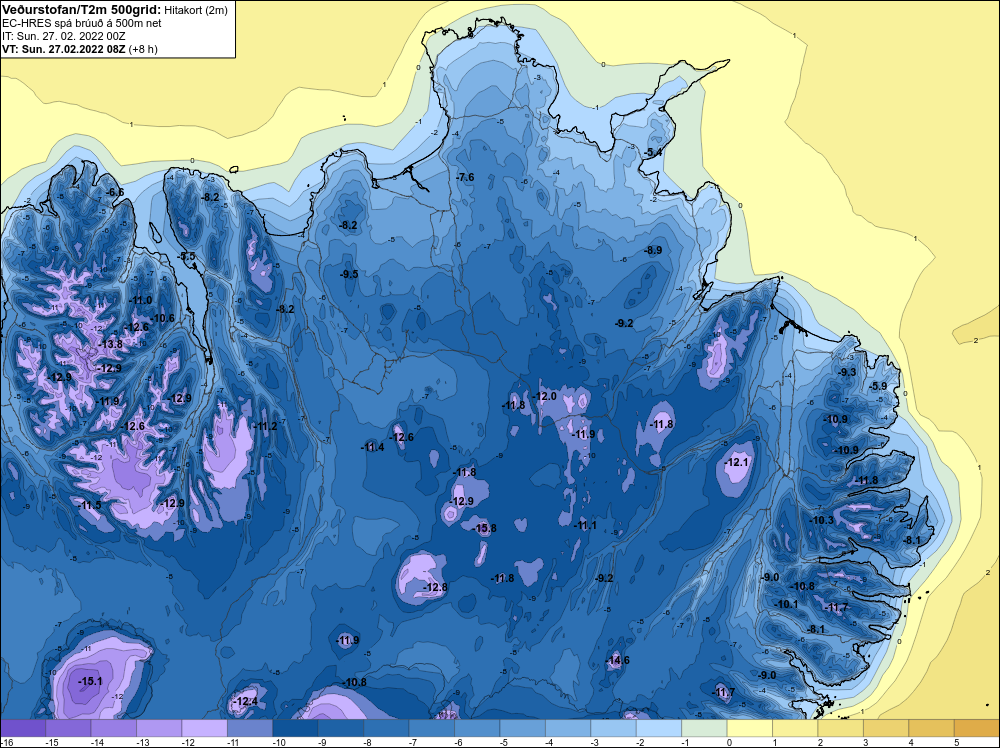Click the -15.1 temperature label
The height and width of the screenshot is (748, 1000).
[x=90, y=681]
